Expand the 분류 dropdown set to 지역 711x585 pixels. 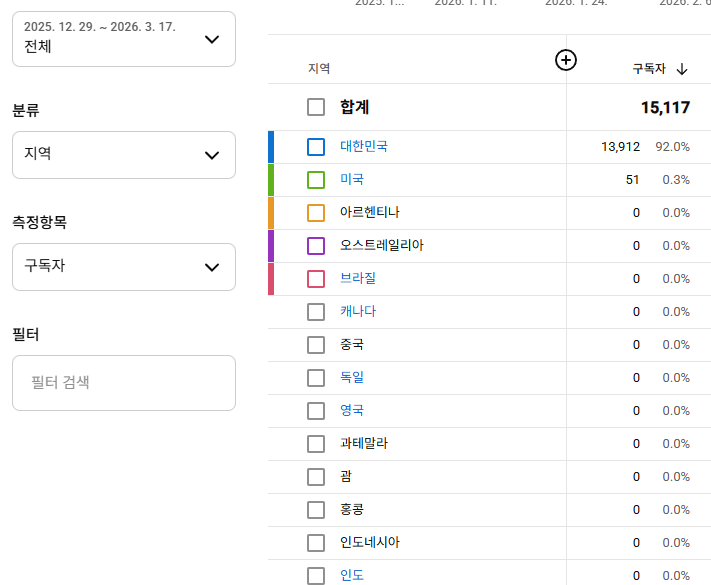point(124,155)
